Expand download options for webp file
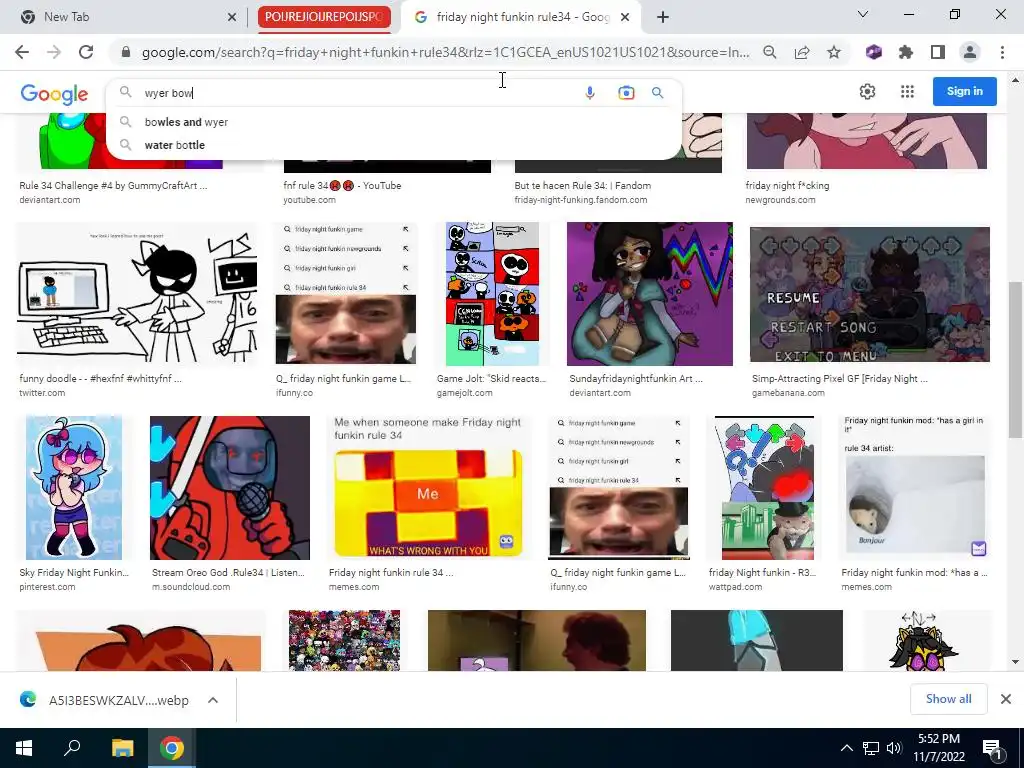1024x768 pixels. (213, 700)
